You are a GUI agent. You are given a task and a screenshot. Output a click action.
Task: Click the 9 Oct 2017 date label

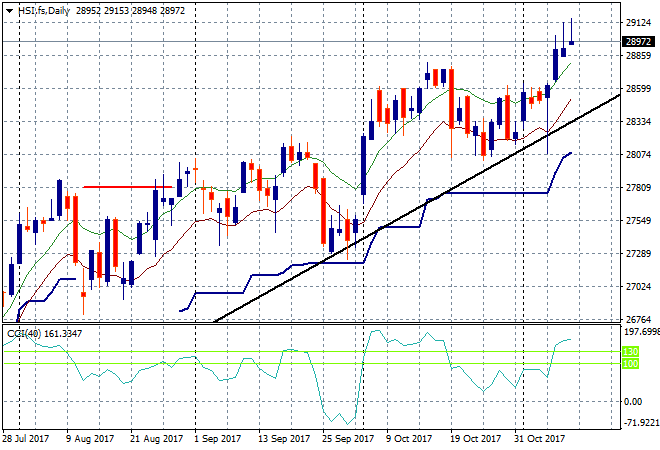click(x=409, y=439)
